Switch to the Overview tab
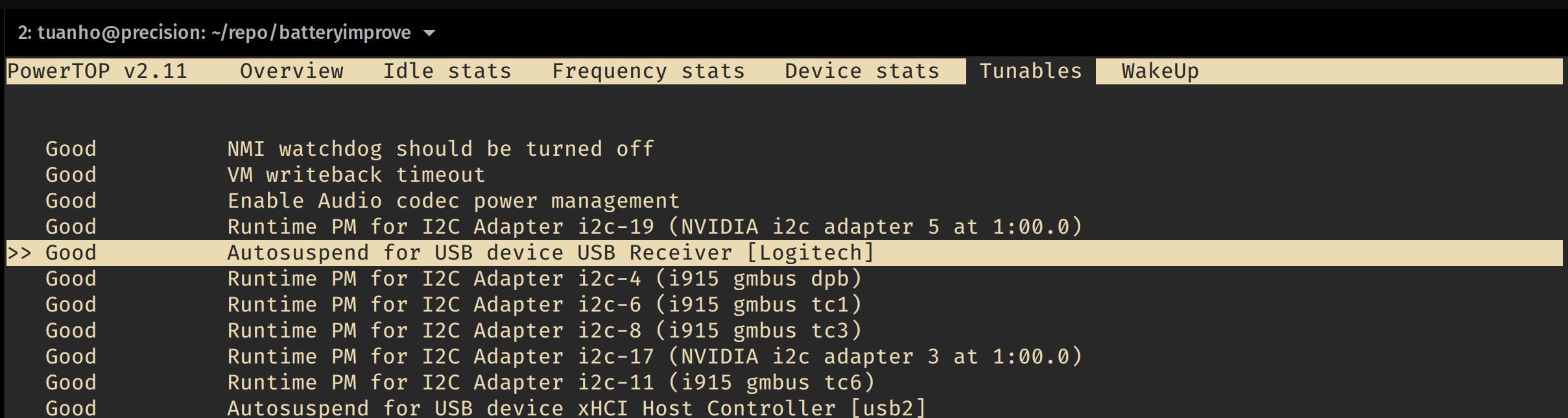 (292, 71)
